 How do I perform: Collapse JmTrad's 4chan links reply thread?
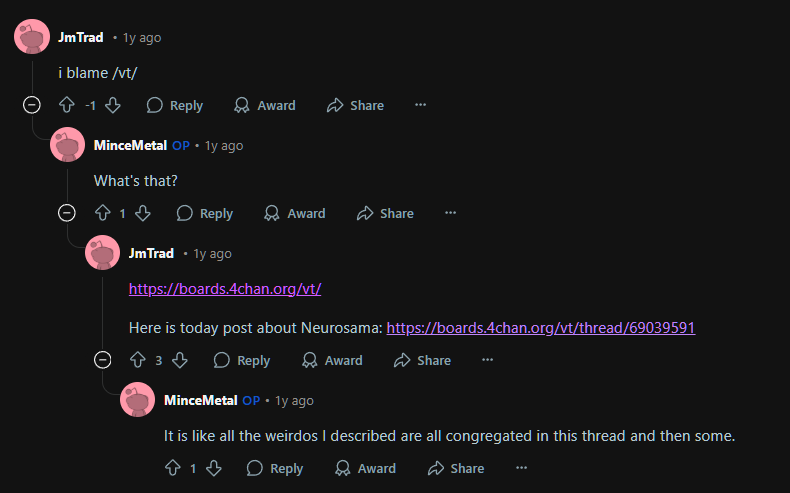click(102, 360)
